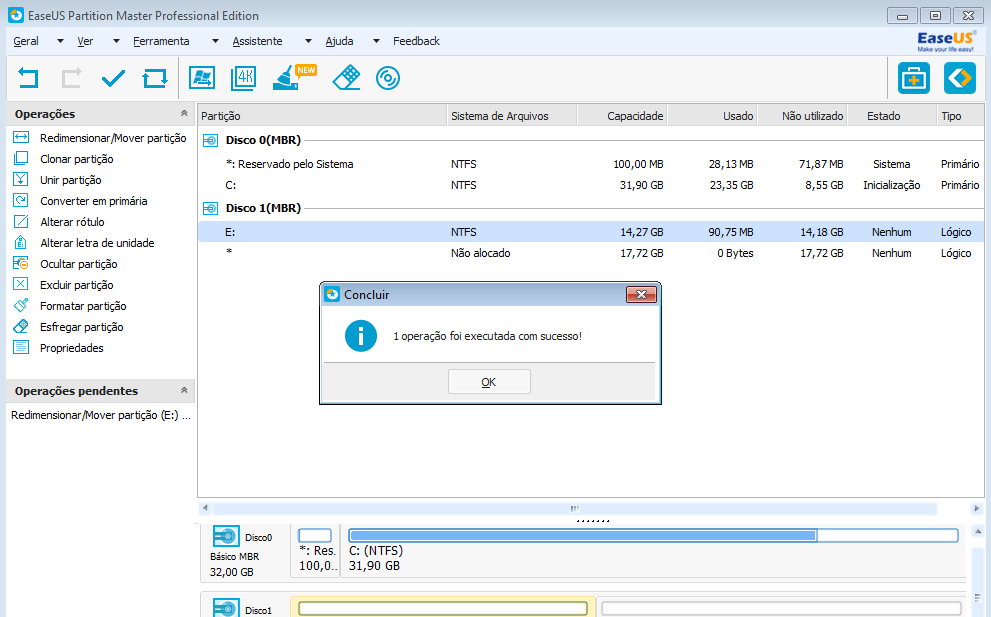This screenshot has width=991, height=617.
Task: Open the Ajuda menu dropdown arrow
Action: pos(377,41)
